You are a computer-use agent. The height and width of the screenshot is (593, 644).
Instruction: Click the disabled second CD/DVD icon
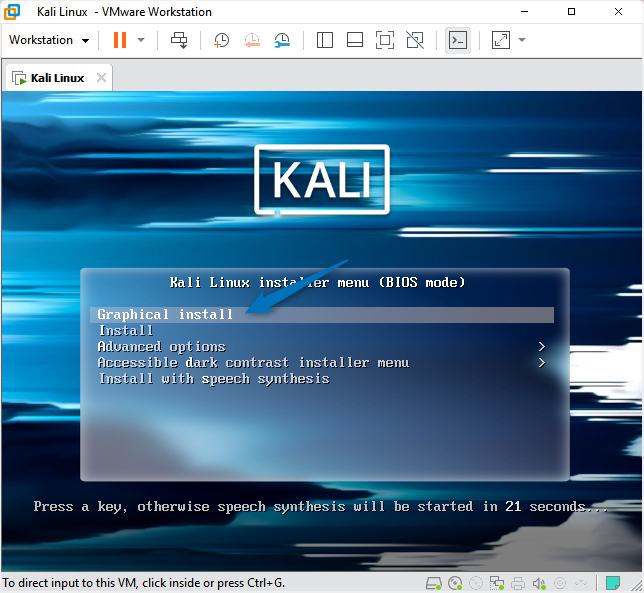(x=476, y=583)
